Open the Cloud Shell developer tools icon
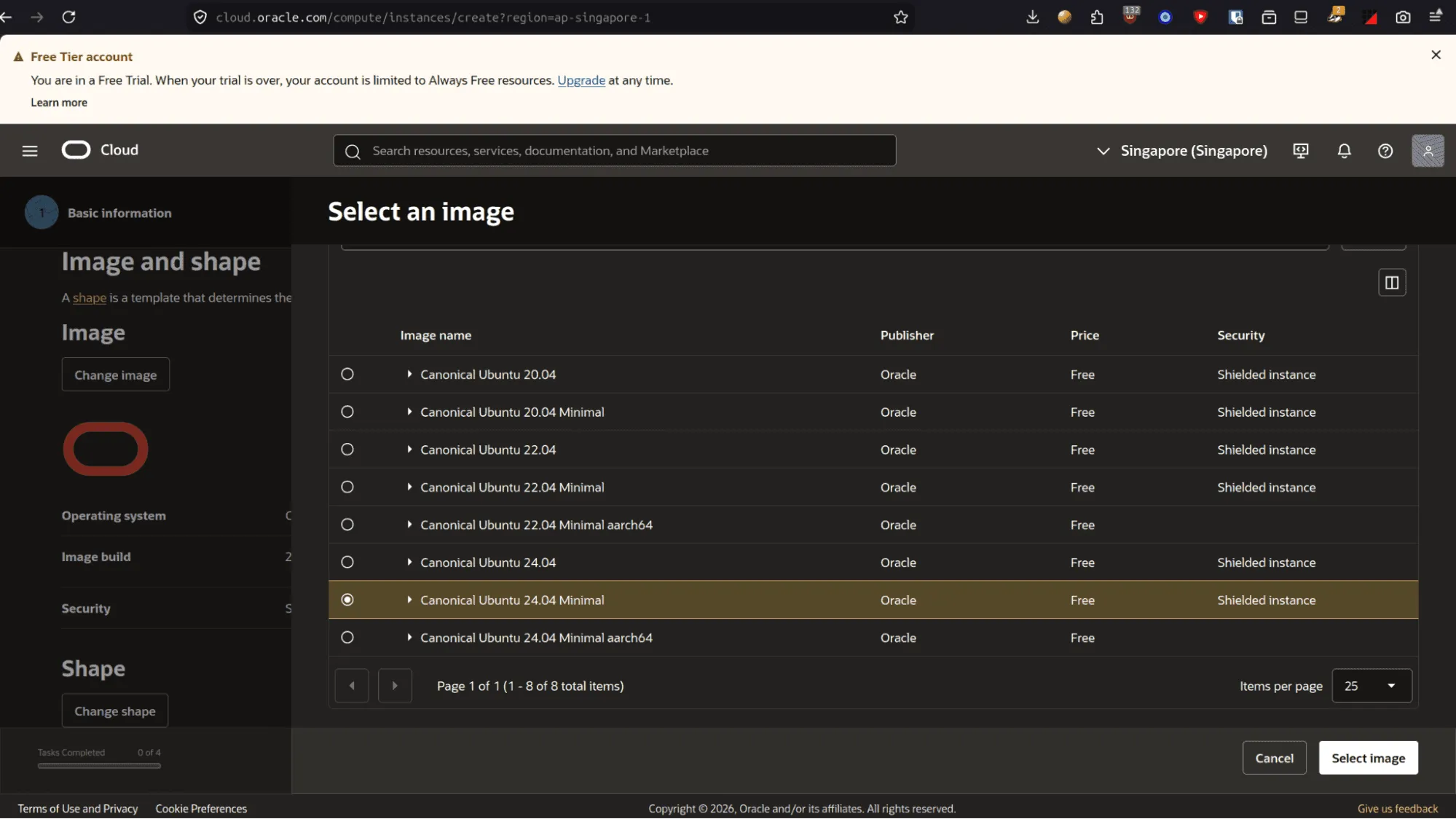This screenshot has height=819, width=1456. coord(1301,150)
